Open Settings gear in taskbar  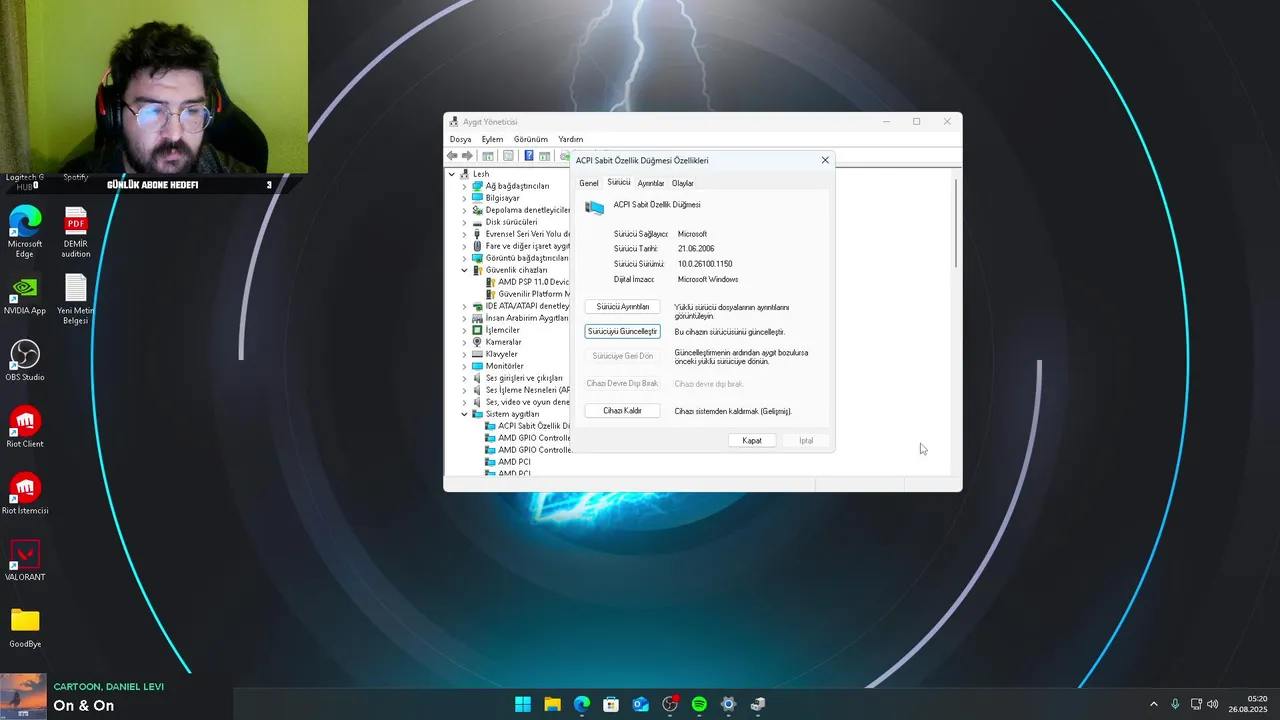728,704
